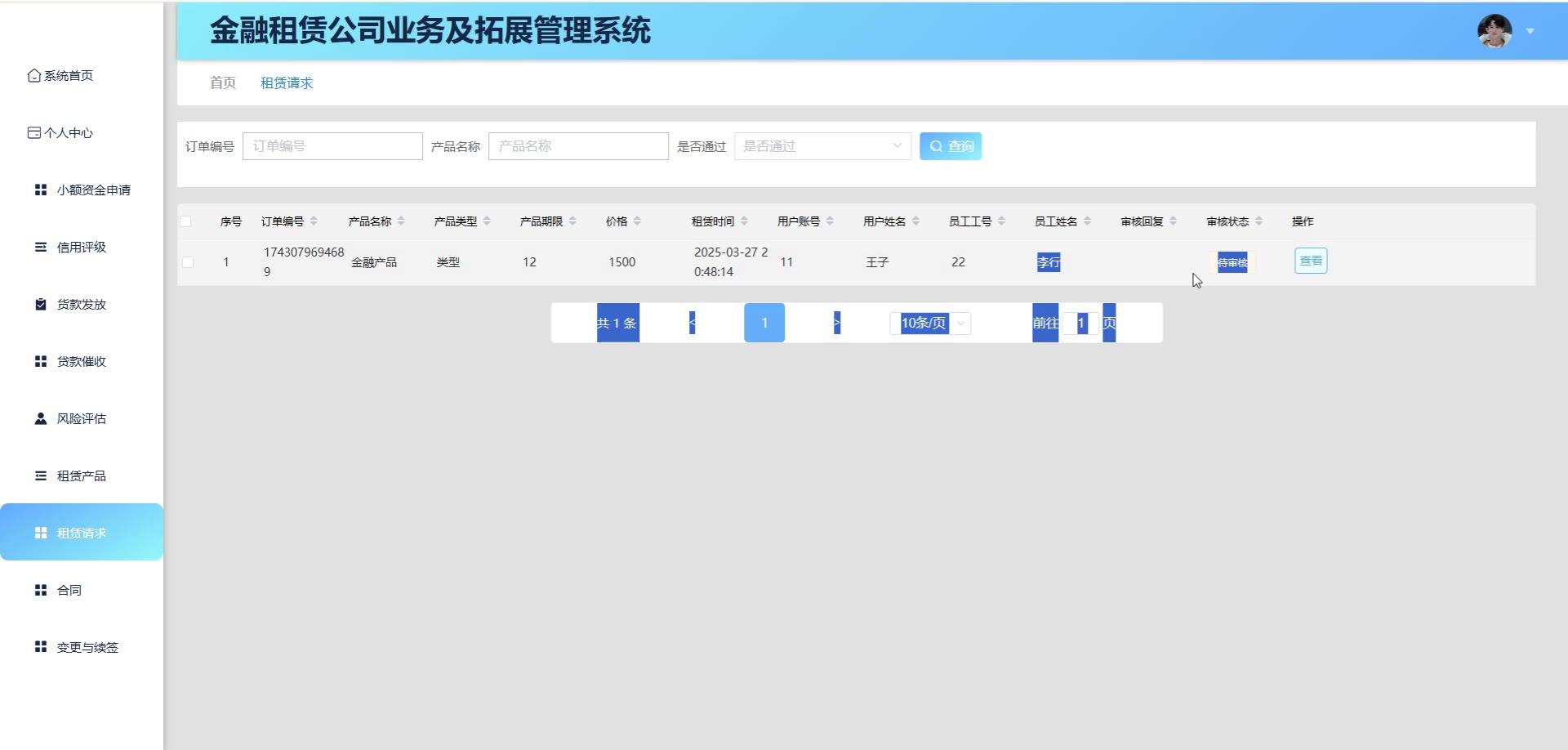The height and width of the screenshot is (750, 1568).
Task: Go to 首页 breadcrumb tab
Action: (222, 83)
